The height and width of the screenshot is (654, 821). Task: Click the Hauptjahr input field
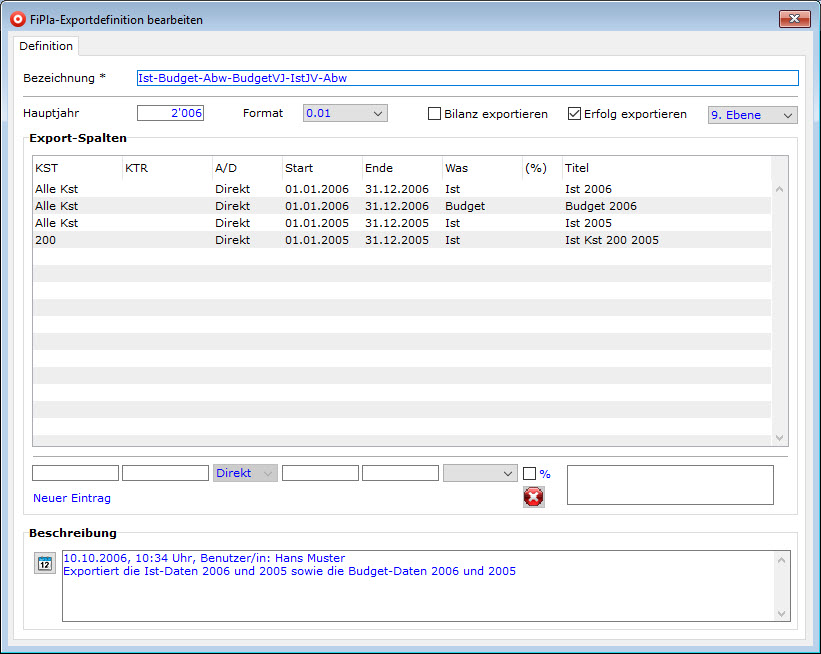point(170,114)
